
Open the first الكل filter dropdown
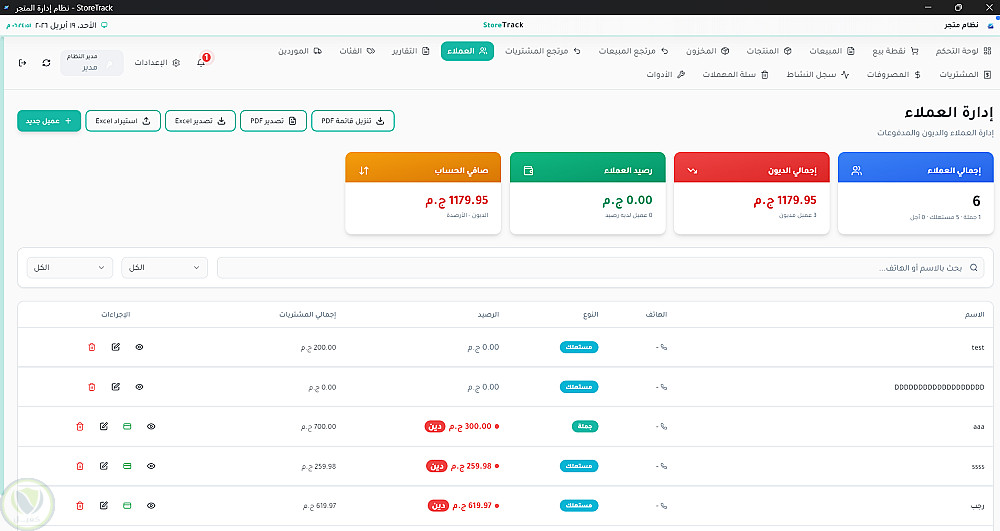[x=165, y=268]
